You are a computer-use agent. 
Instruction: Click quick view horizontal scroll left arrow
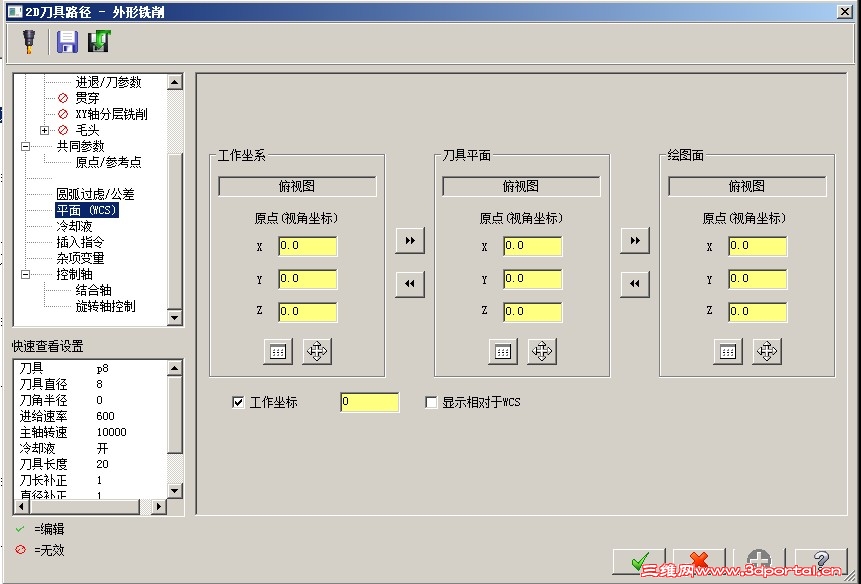pos(22,507)
